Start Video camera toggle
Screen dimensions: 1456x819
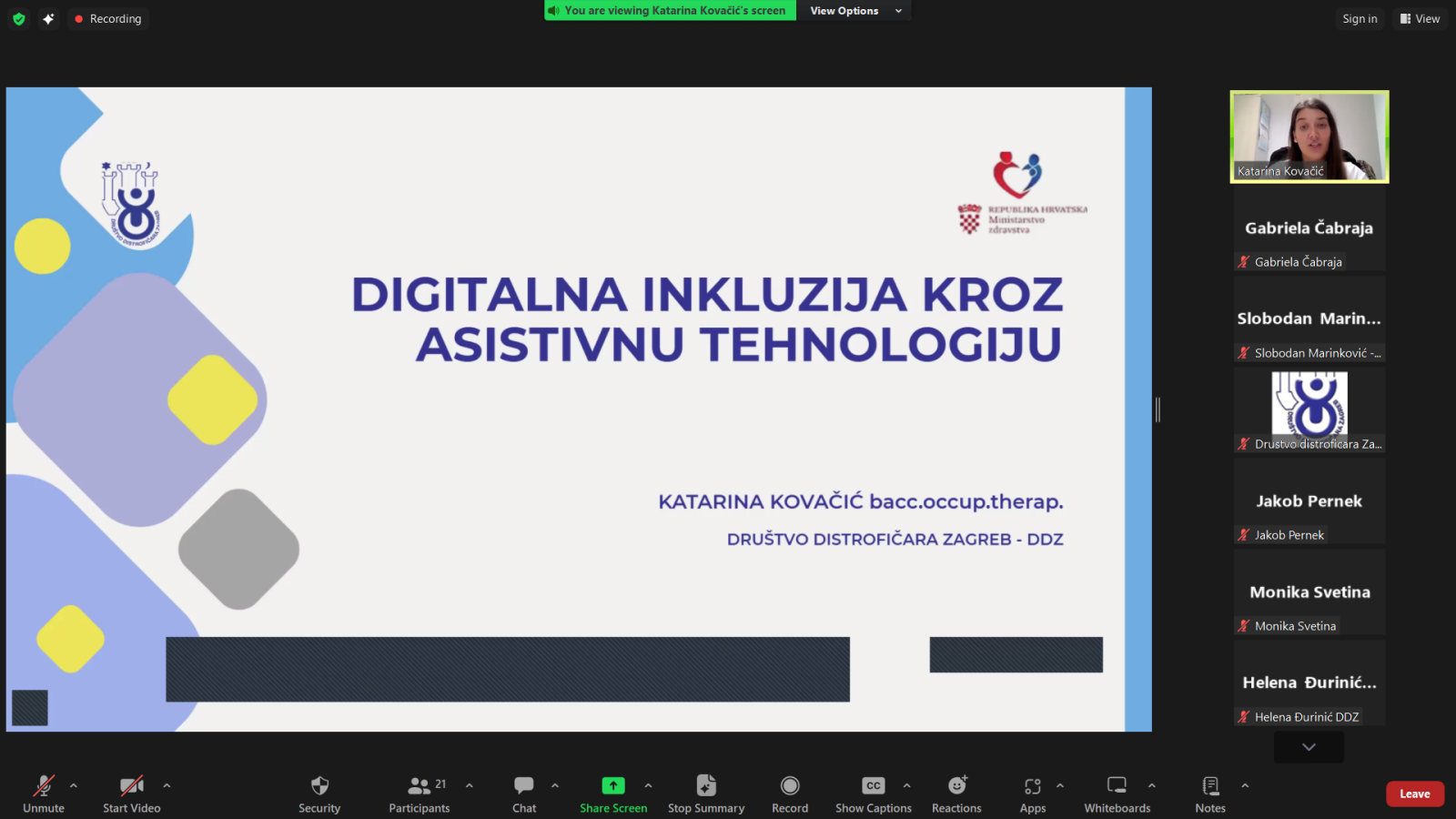point(132,786)
